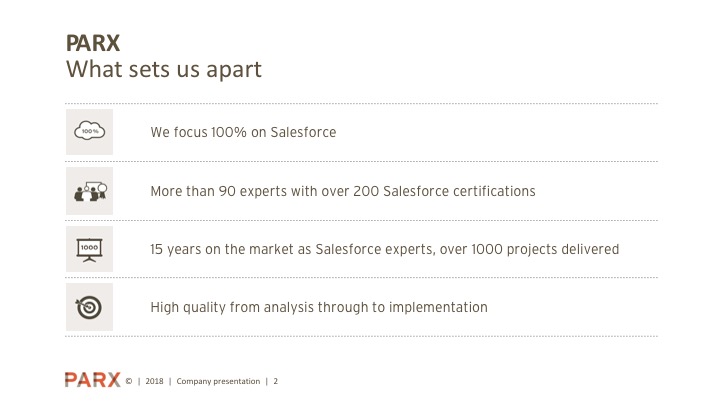Click the 2018 year in the footer
Viewport: 720px width, 405px height.
[154, 381]
